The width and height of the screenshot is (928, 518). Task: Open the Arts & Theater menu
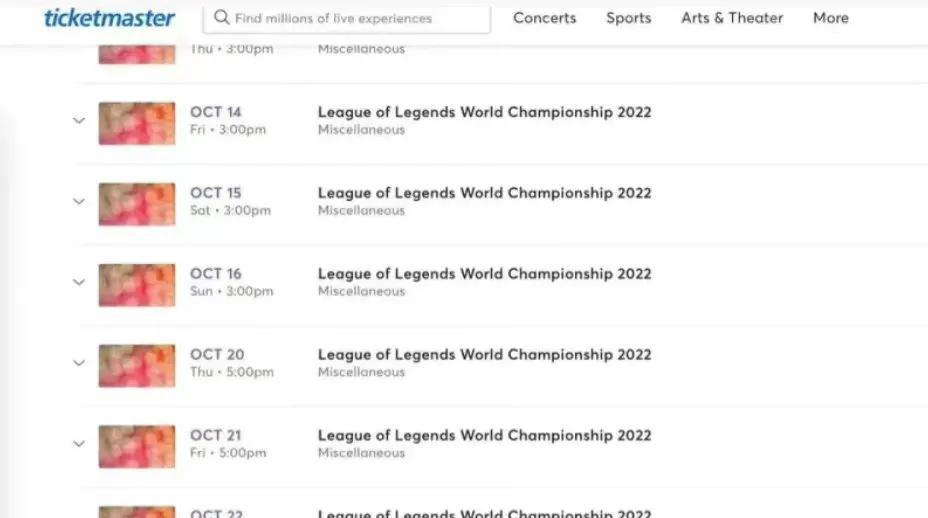coord(732,18)
